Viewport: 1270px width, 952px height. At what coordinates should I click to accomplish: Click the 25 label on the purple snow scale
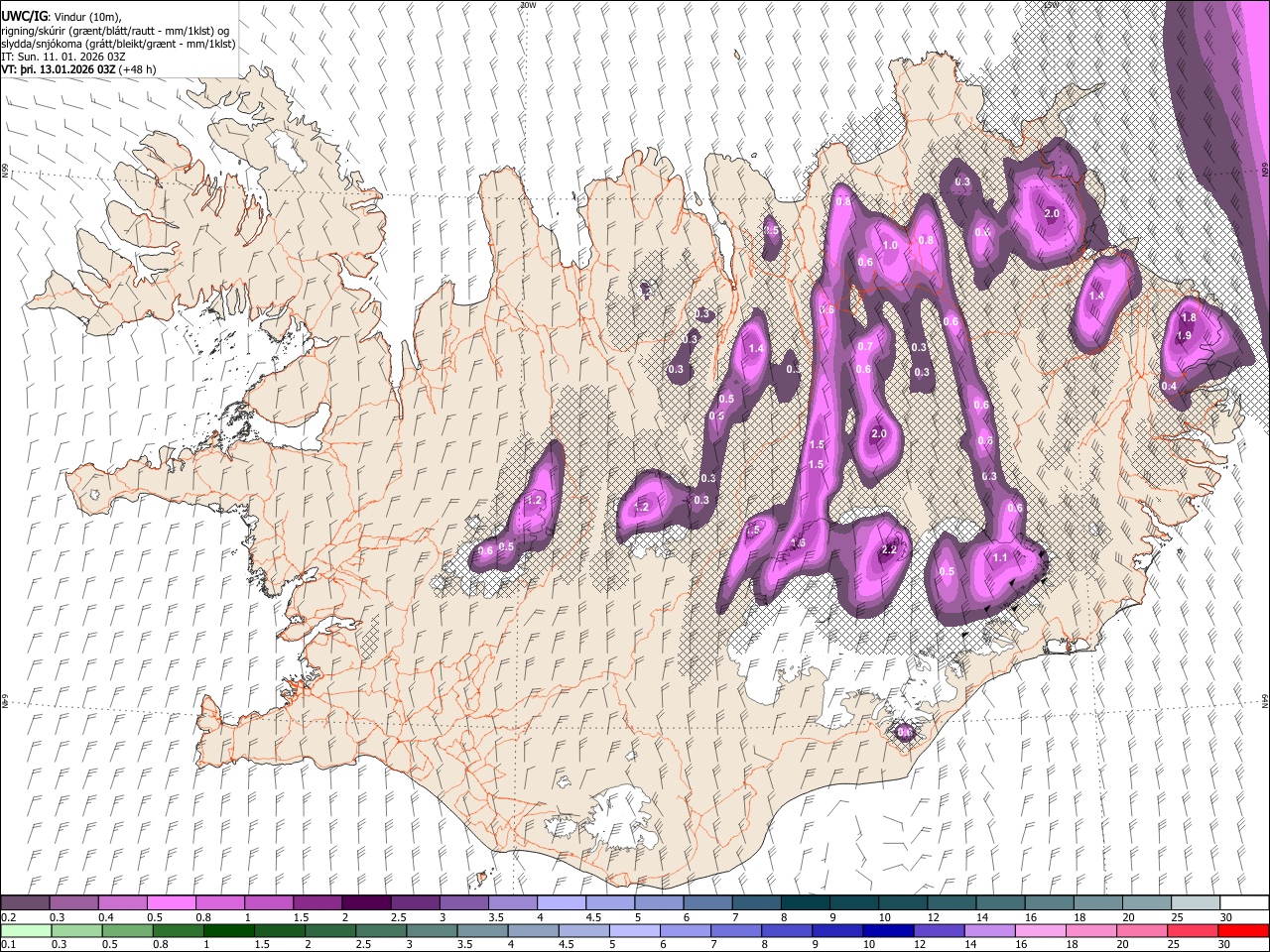click(x=1177, y=917)
